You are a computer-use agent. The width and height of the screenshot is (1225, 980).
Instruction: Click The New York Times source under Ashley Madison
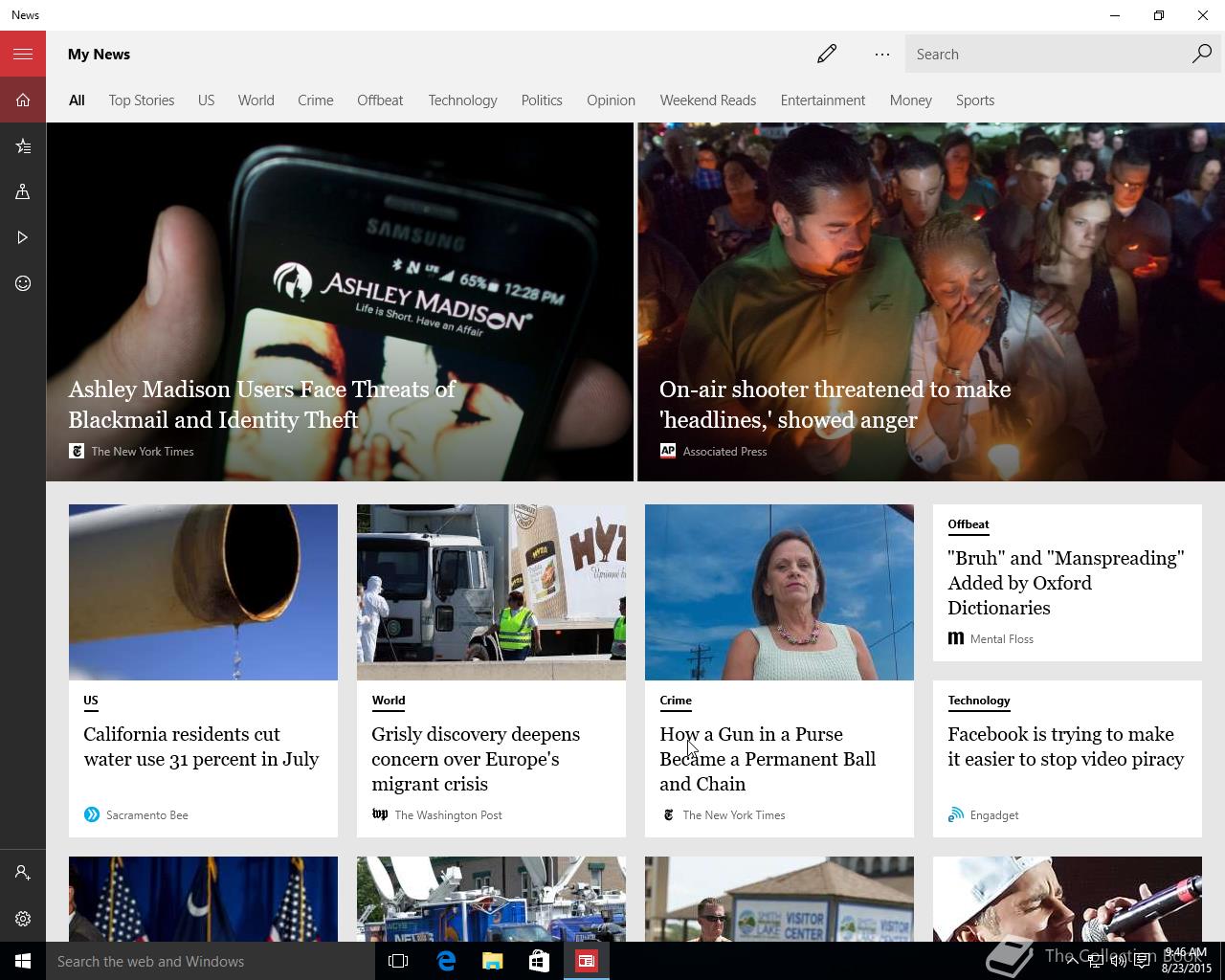point(143,452)
